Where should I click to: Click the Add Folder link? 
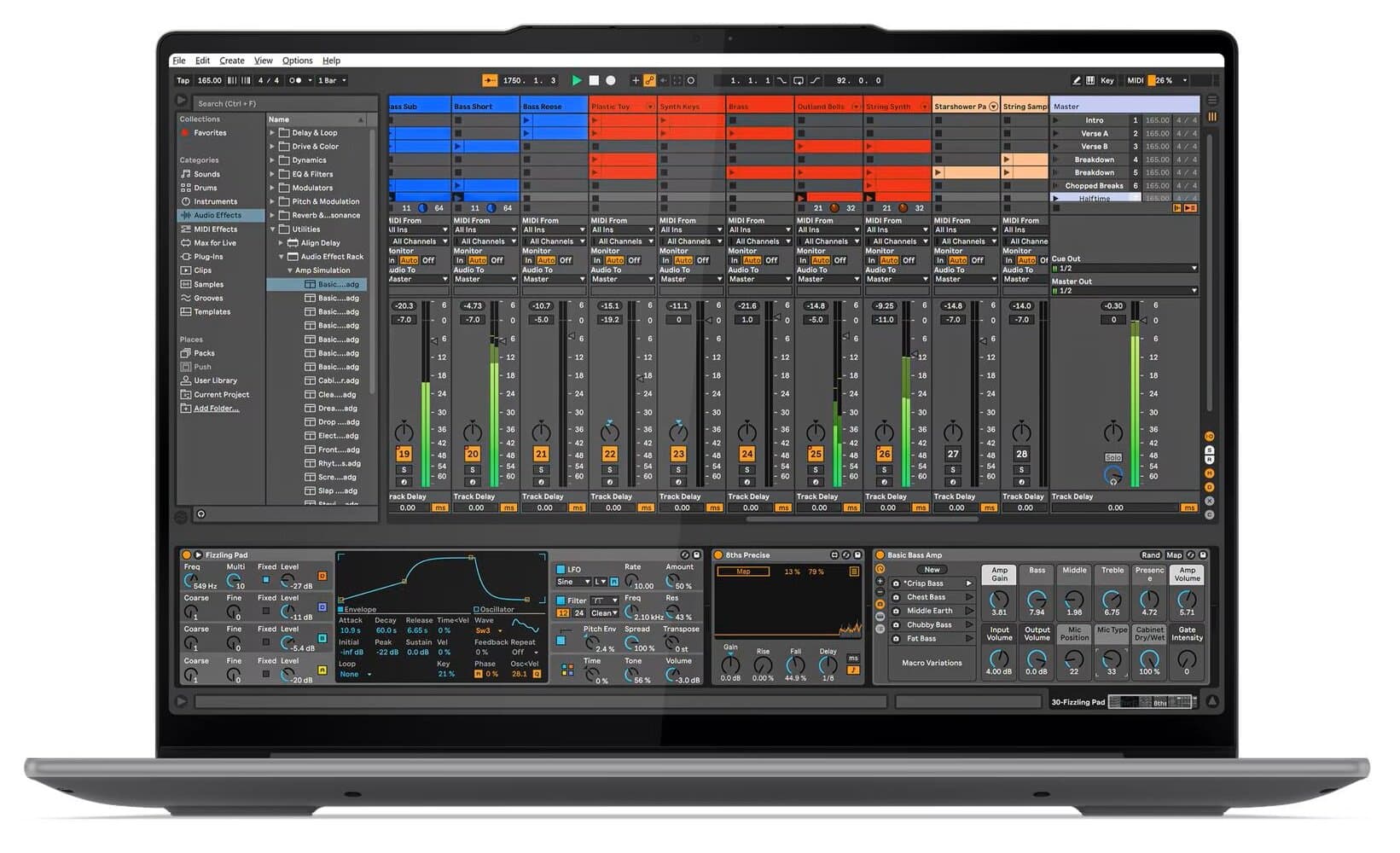(216, 409)
